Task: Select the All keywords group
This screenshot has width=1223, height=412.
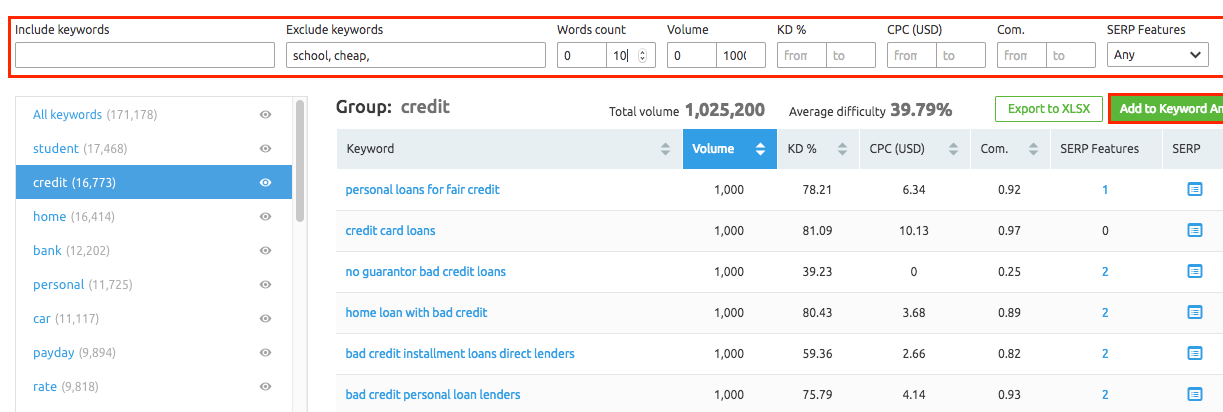Action: pyautogui.click(x=154, y=115)
